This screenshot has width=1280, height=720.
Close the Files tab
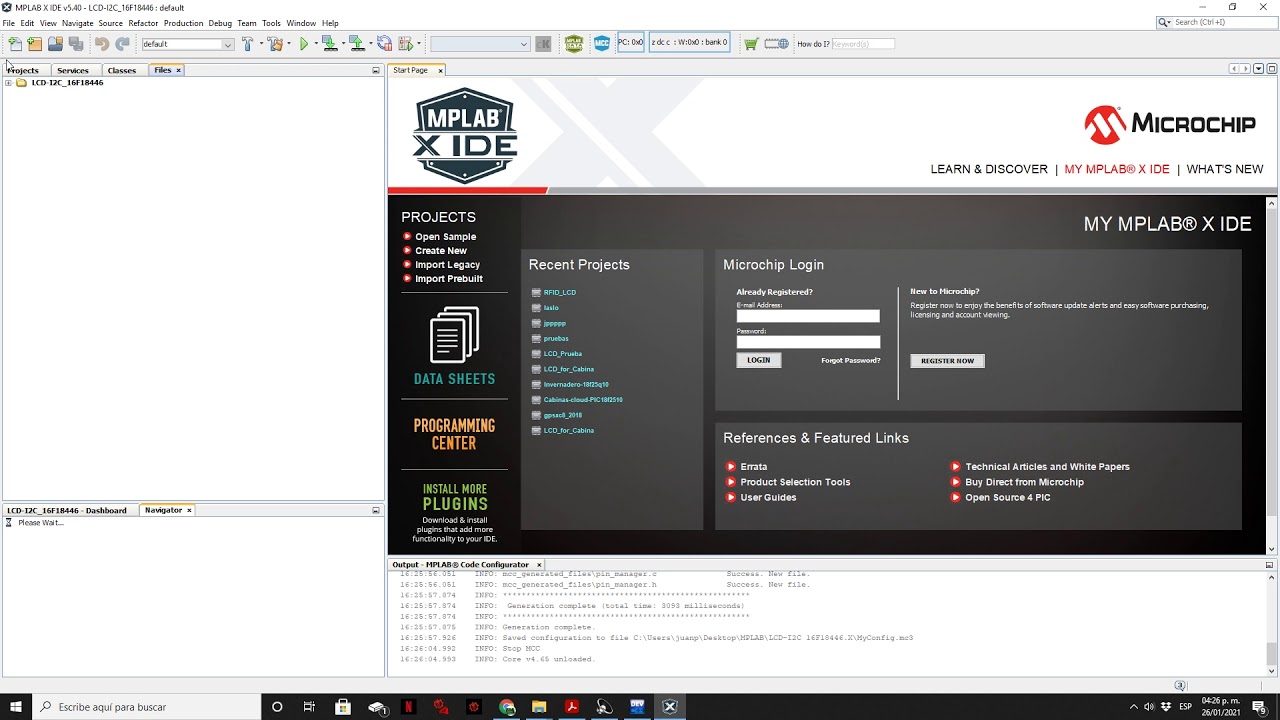178,70
